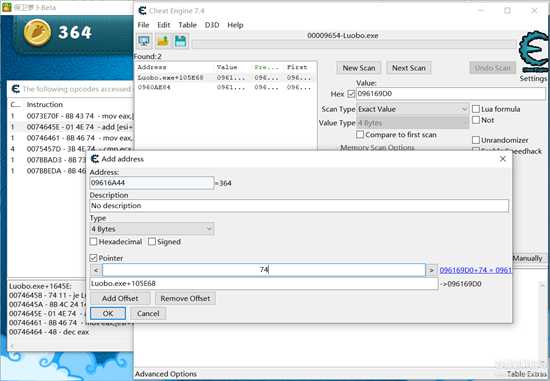Viewport: 550px width, 381px height.
Task: Expand the Value Type dropdown
Action: tap(412, 123)
